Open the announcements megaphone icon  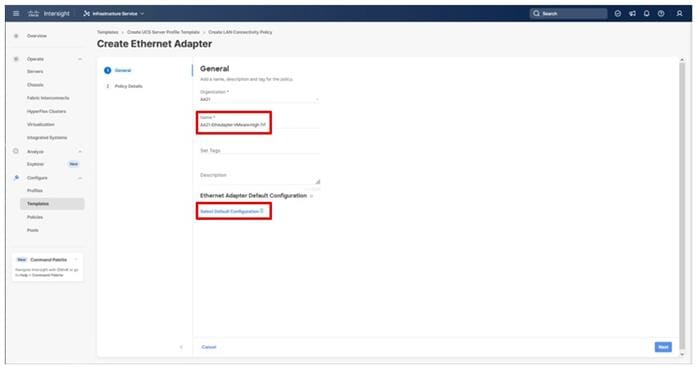(632, 13)
